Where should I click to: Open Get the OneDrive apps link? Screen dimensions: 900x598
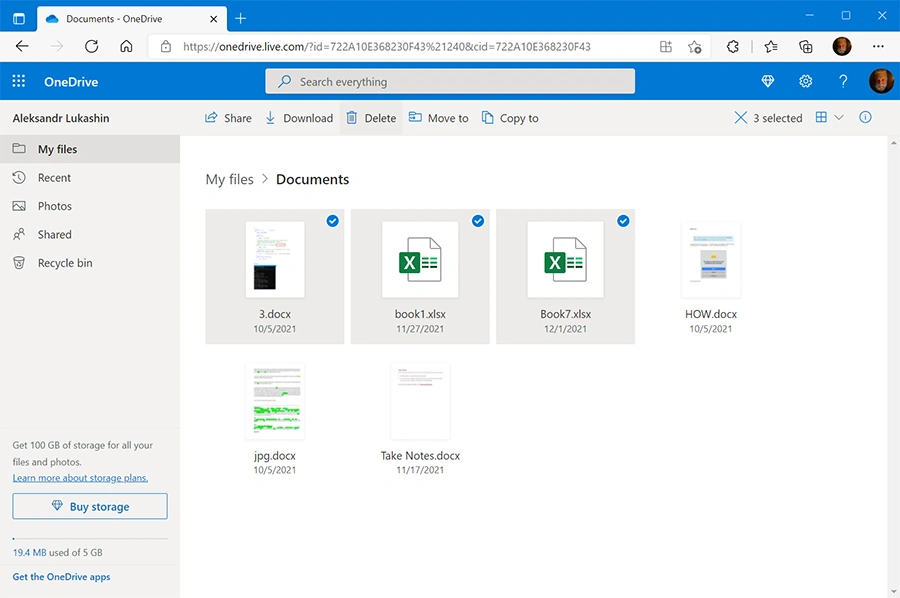click(61, 577)
